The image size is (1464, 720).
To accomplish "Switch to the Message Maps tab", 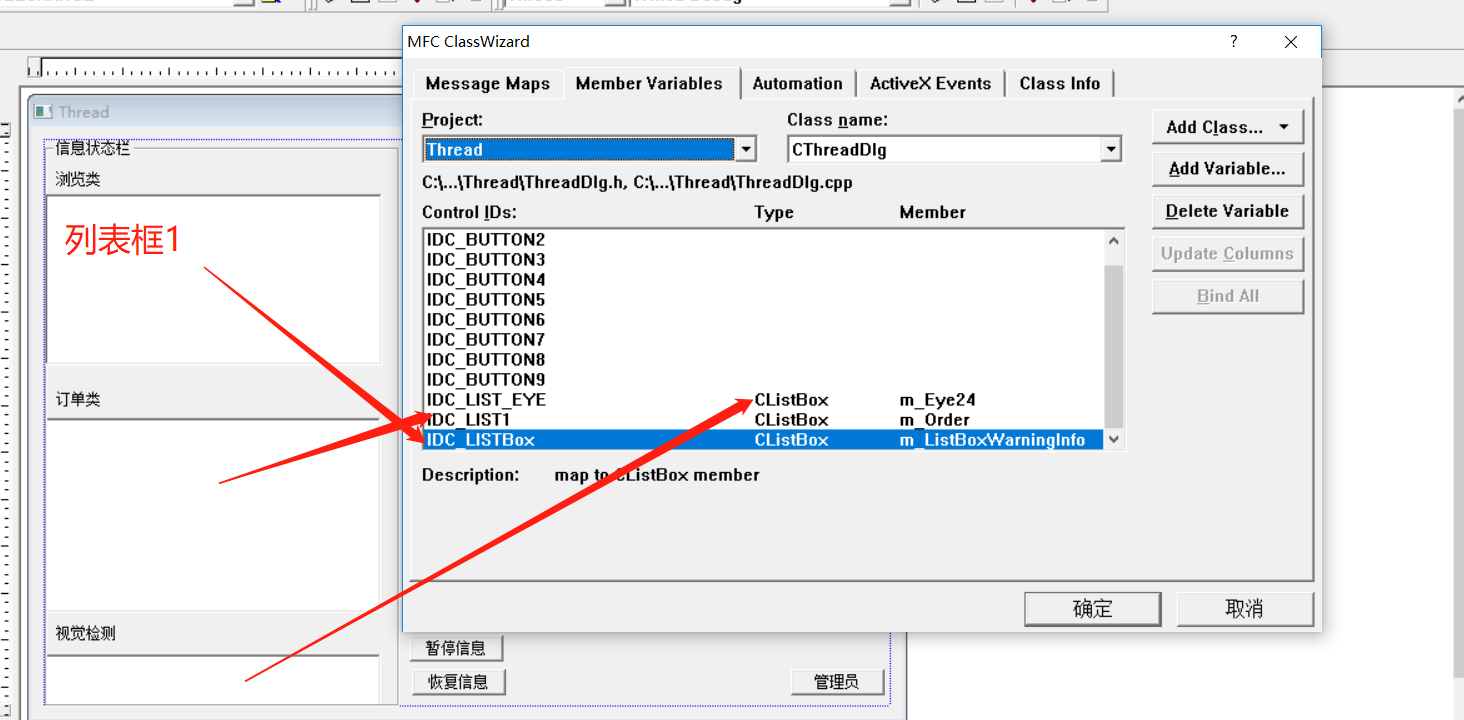I will click(x=487, y=84).
